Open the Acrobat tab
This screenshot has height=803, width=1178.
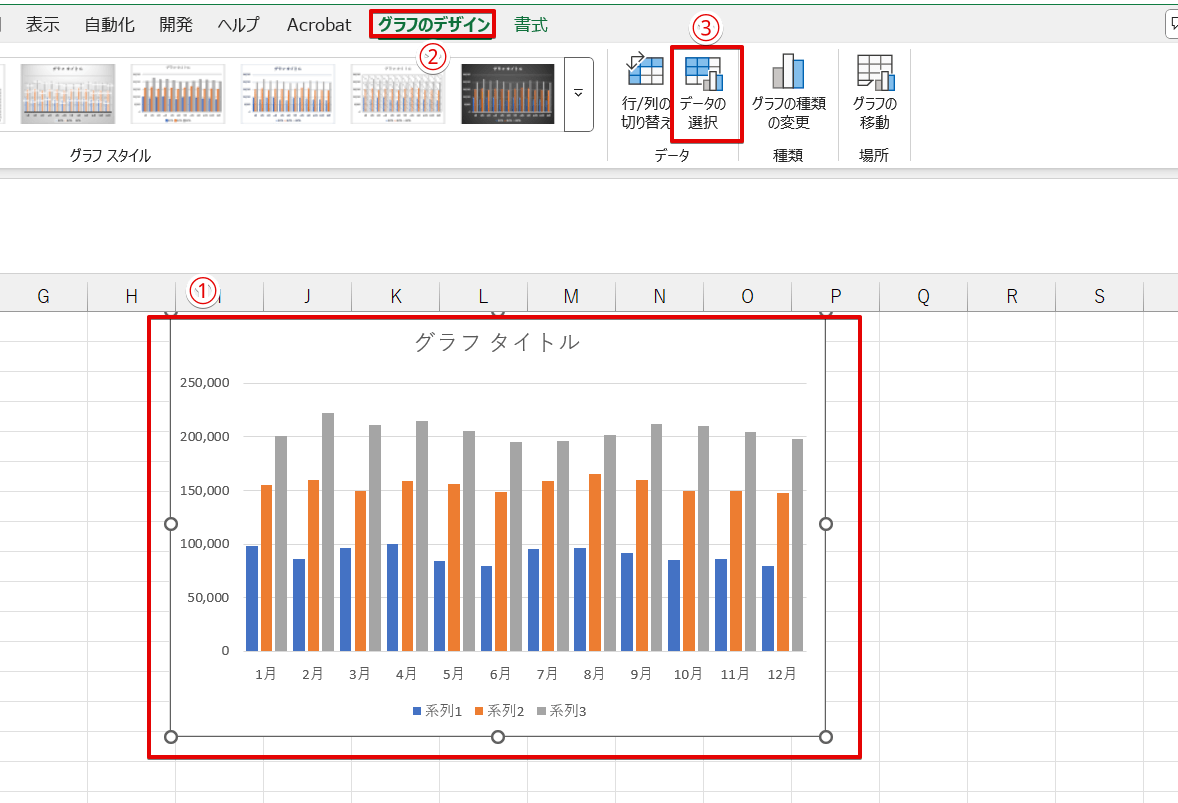coord(319,25)
